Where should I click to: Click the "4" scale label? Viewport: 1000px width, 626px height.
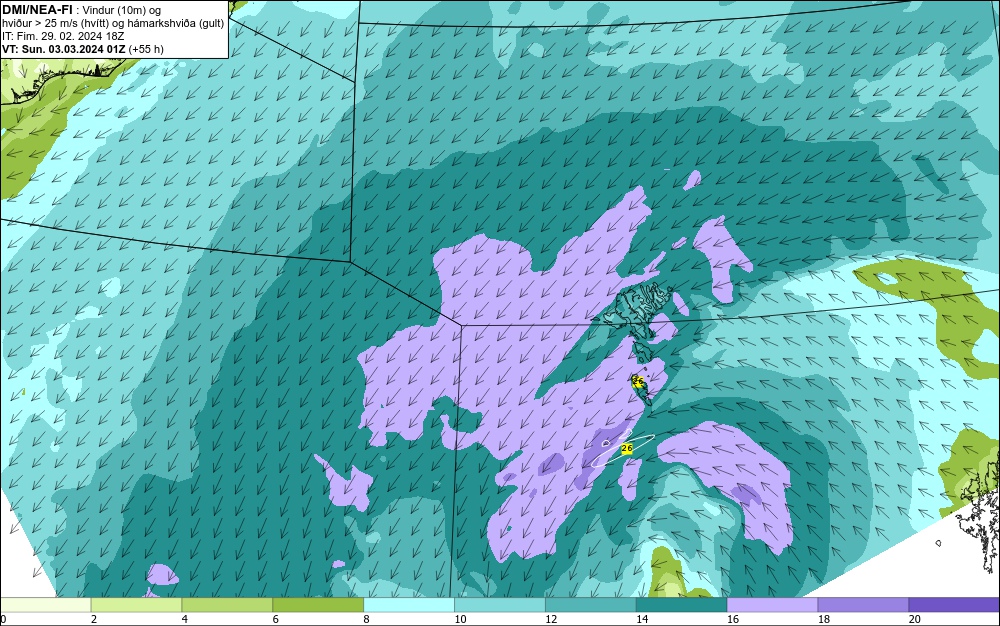click(x=185, y=619)
